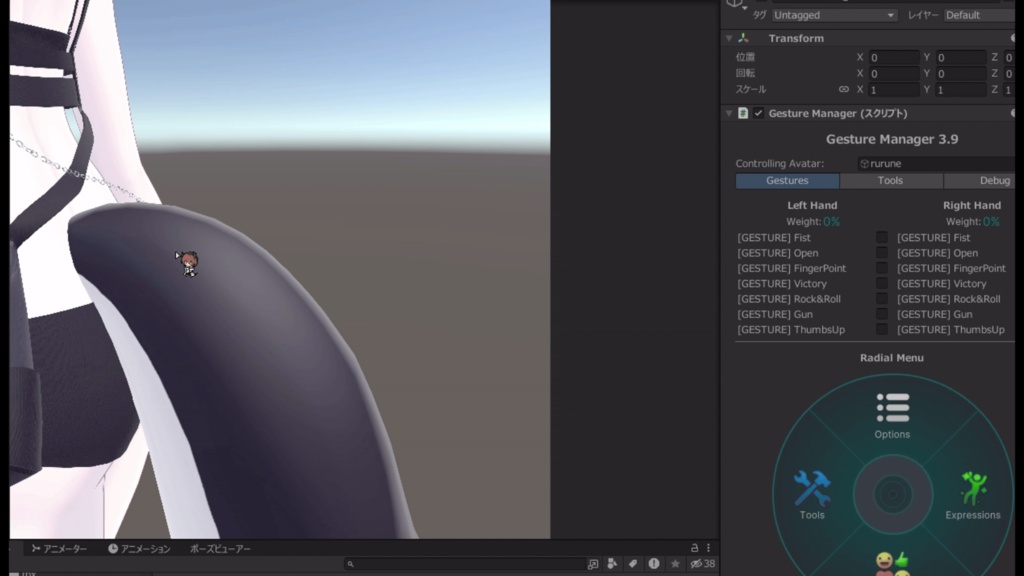Image resolution: width=1024 pixels, height=576 pixels.
Task: Open the Tools radial menu item
Action: [x=812, y=495]
